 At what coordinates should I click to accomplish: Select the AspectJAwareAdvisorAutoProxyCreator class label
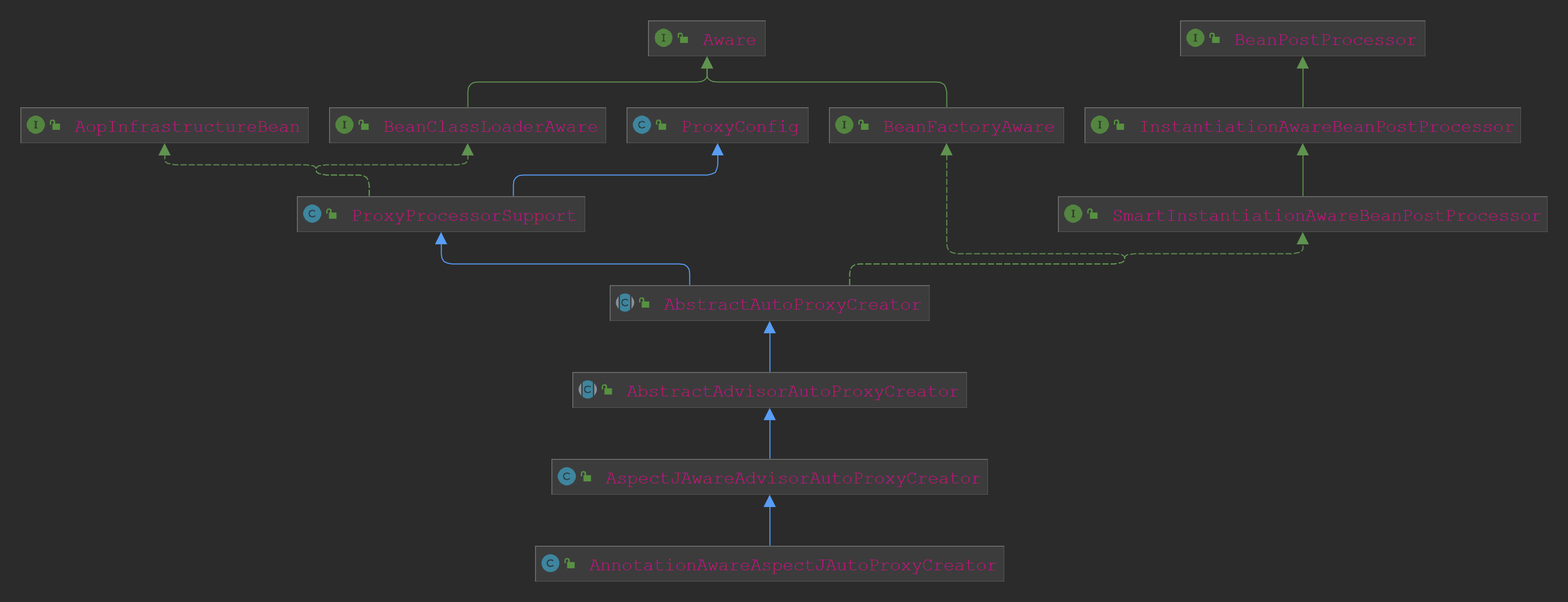pos(793,478)
